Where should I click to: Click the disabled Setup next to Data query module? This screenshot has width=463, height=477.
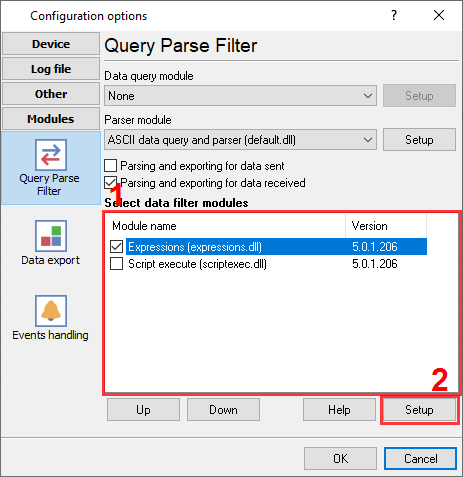(x=419, y=96)
